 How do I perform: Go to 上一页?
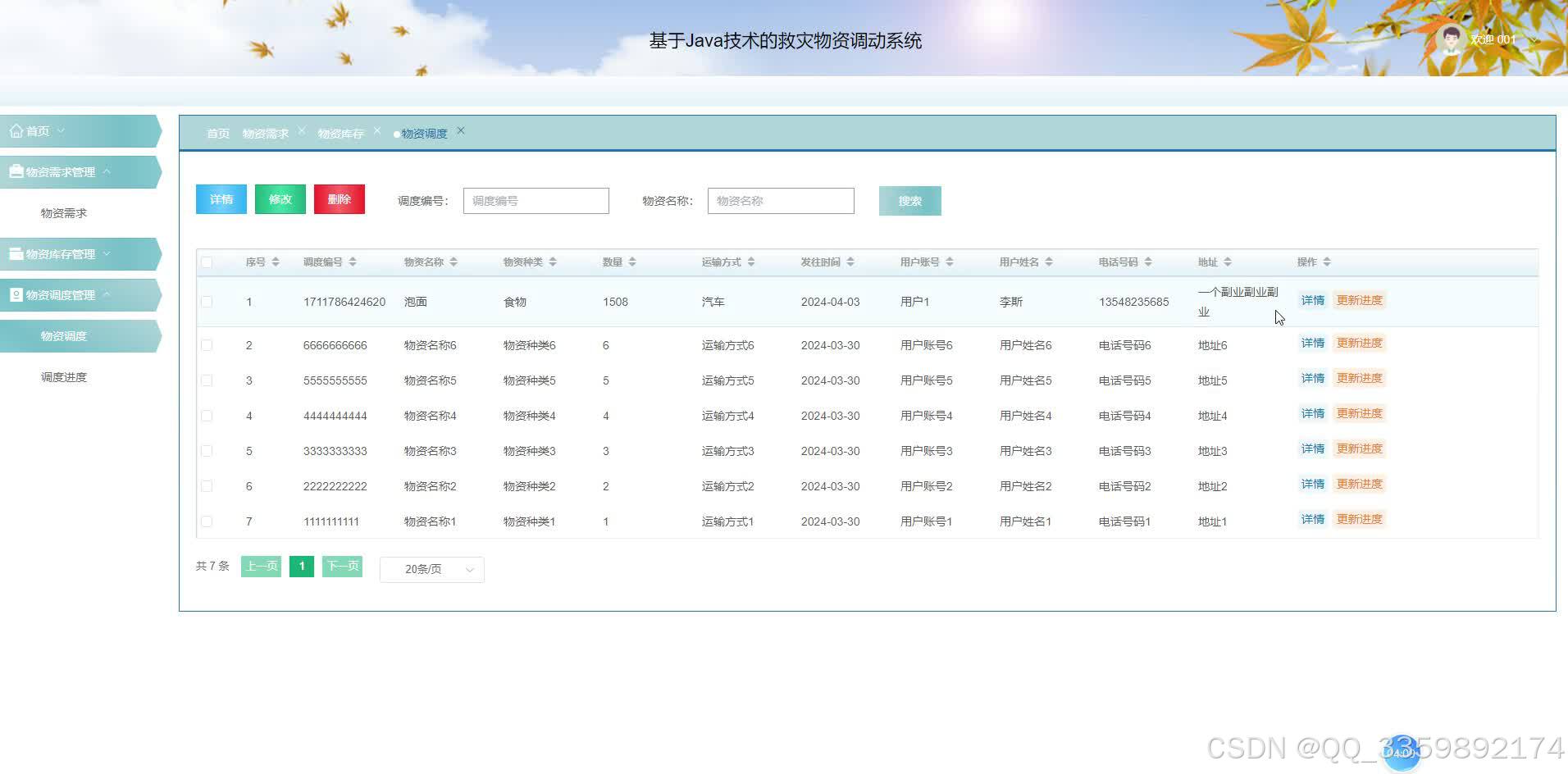pos(262,567)
